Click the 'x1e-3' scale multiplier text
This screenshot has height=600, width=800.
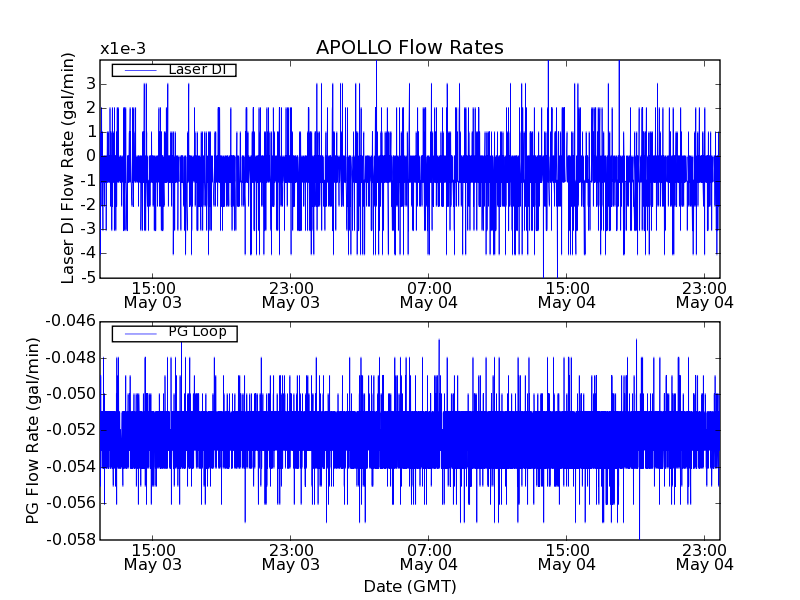(121, 48)
